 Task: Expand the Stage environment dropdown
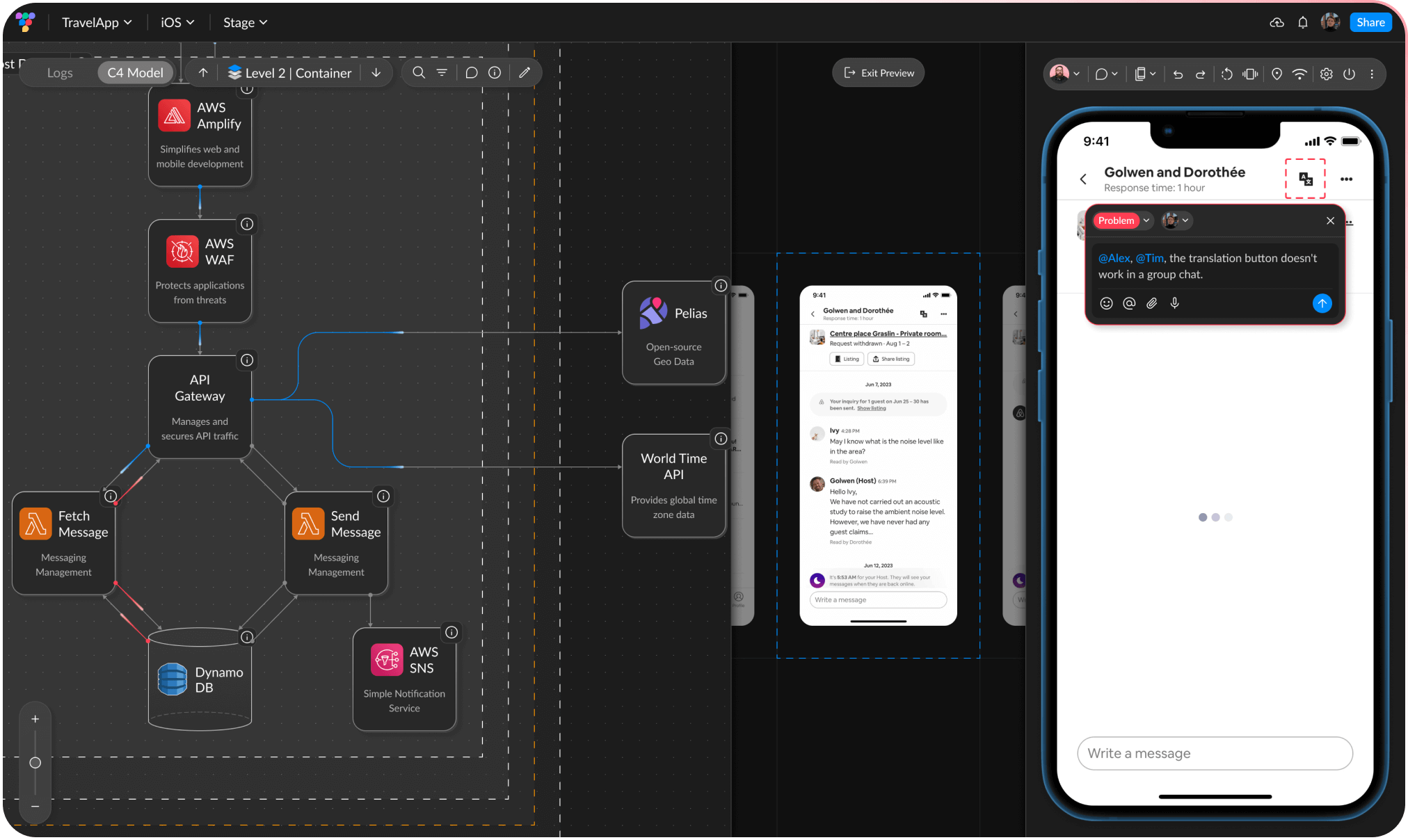pos(245,22)
